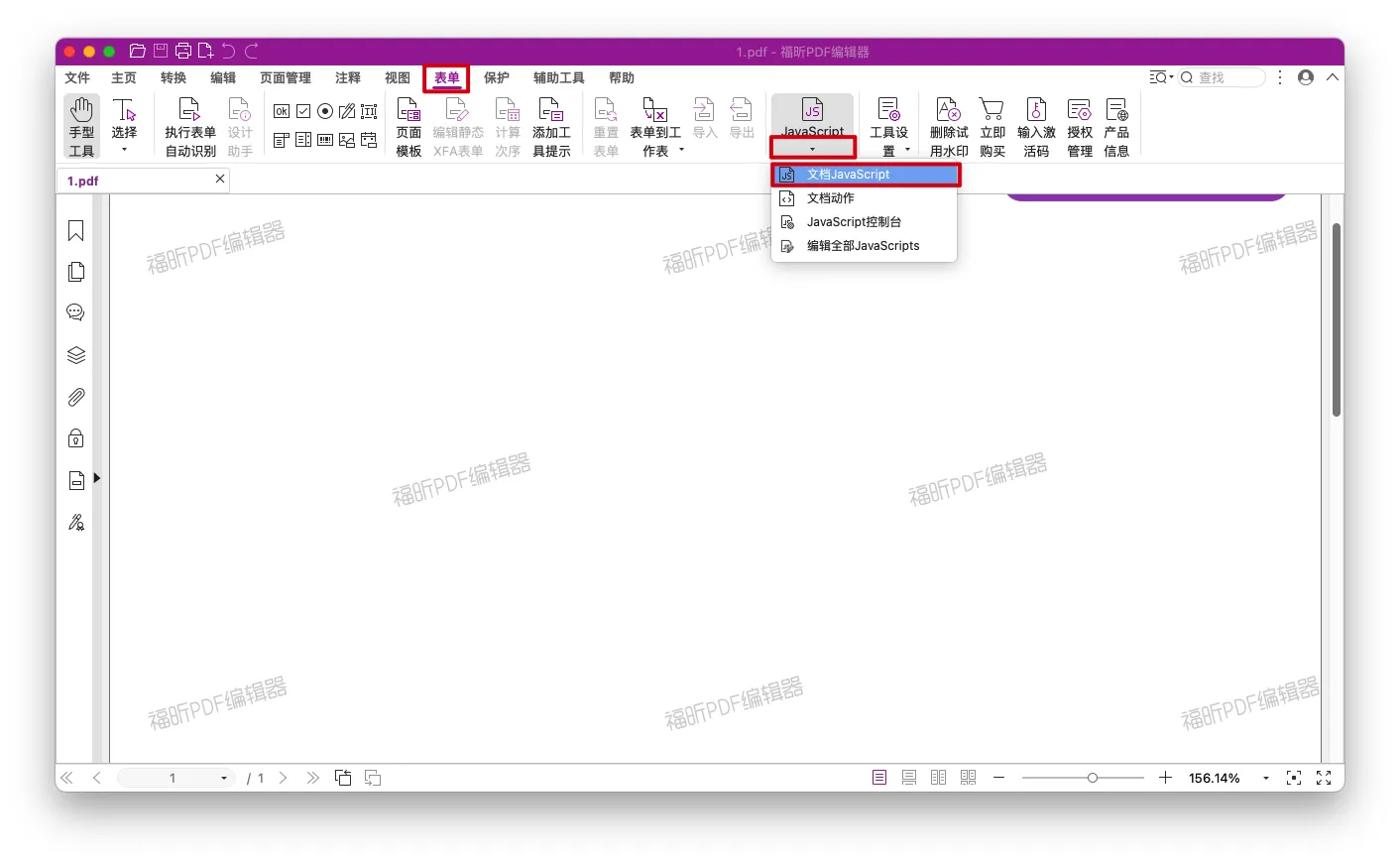
Task: Click the zoom slider handle
Action: tap(1092, 778)
